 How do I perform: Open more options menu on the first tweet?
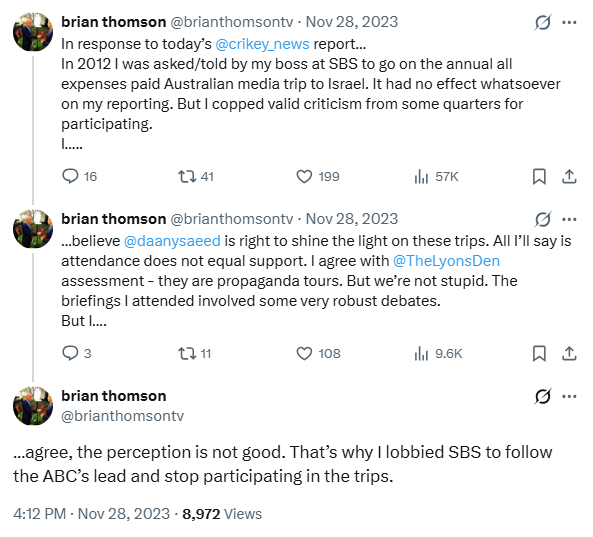coord(569,22)
